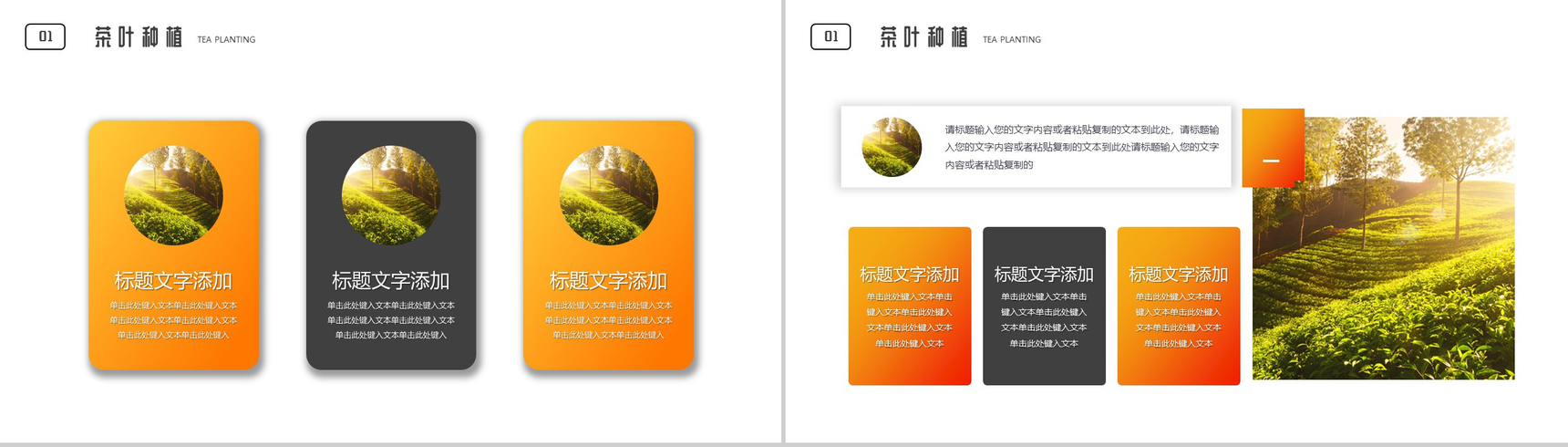Viewport: 1568px width, 447px height.
Task: Select "TEA PLANTING" subtitle on the left slide
Action: [x=226, y=40]
